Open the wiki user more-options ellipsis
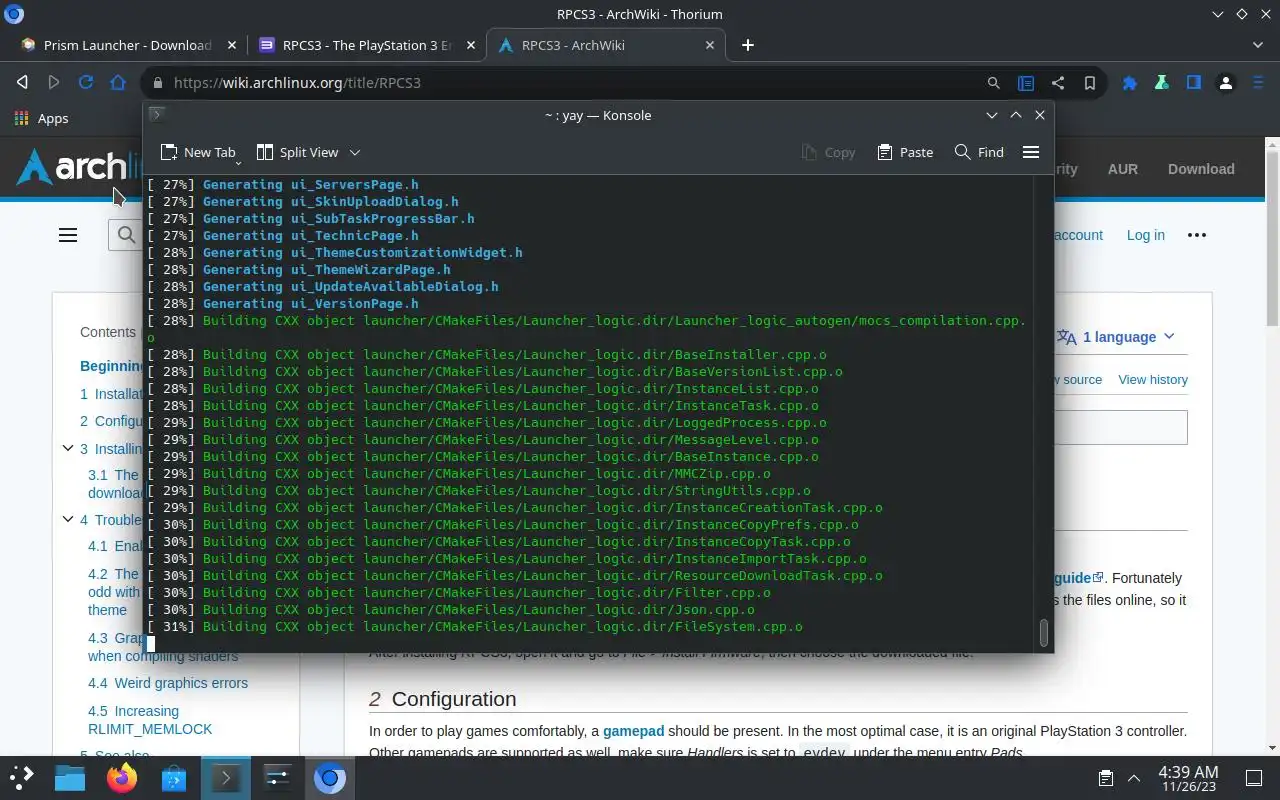This screenshot has height=800, width=1280. [1197, 235]
